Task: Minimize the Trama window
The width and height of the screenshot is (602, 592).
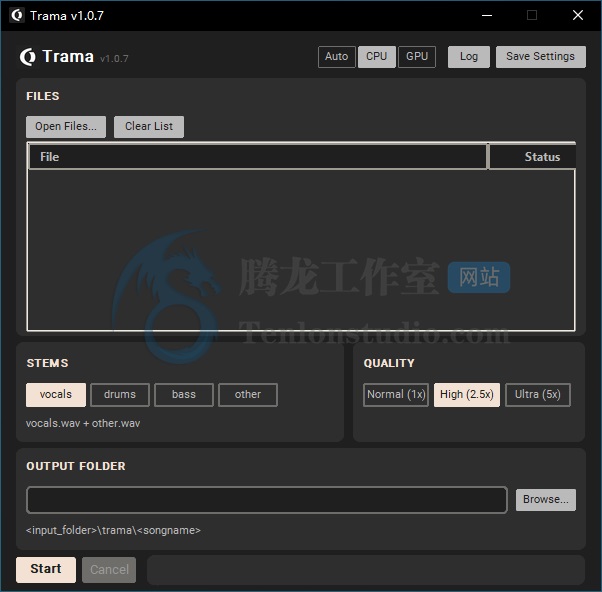Action: pos(487,15)
